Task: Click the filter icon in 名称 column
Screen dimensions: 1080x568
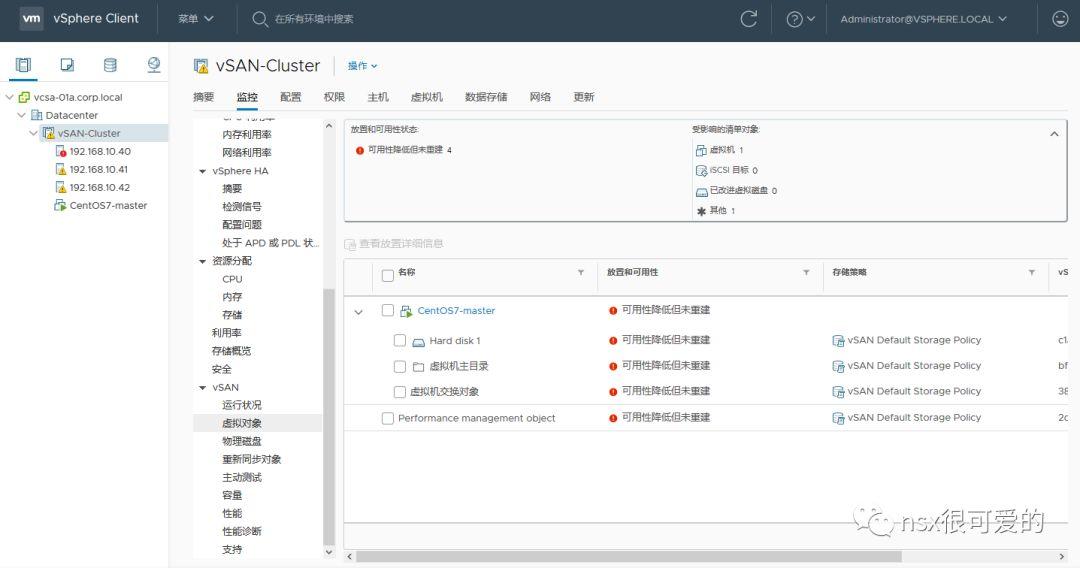Action: pyautogui.click(x=581, y=273)
